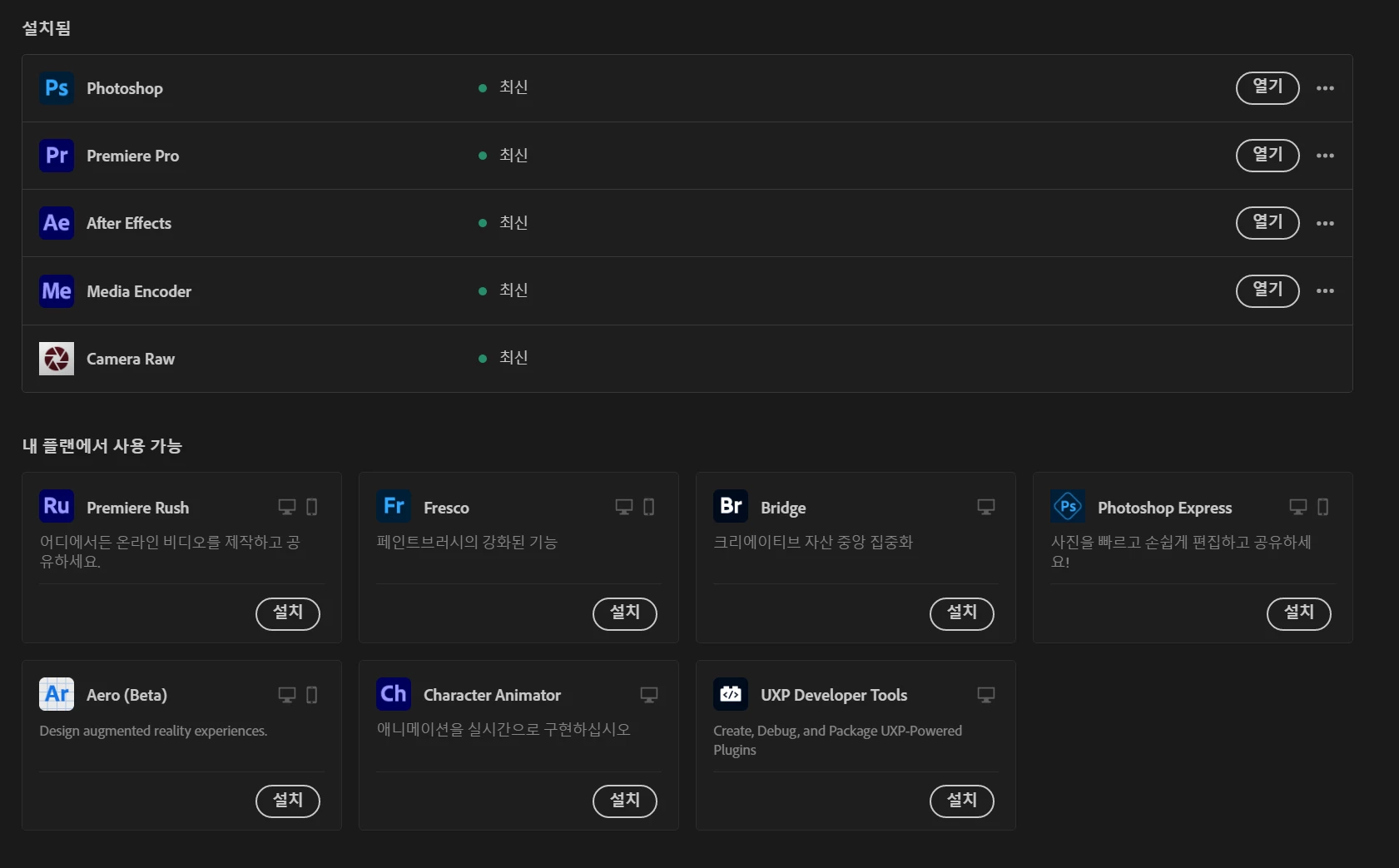Click desktop platform icon on Premiere Rush card

pyautogui.click(x=287, y=507)
